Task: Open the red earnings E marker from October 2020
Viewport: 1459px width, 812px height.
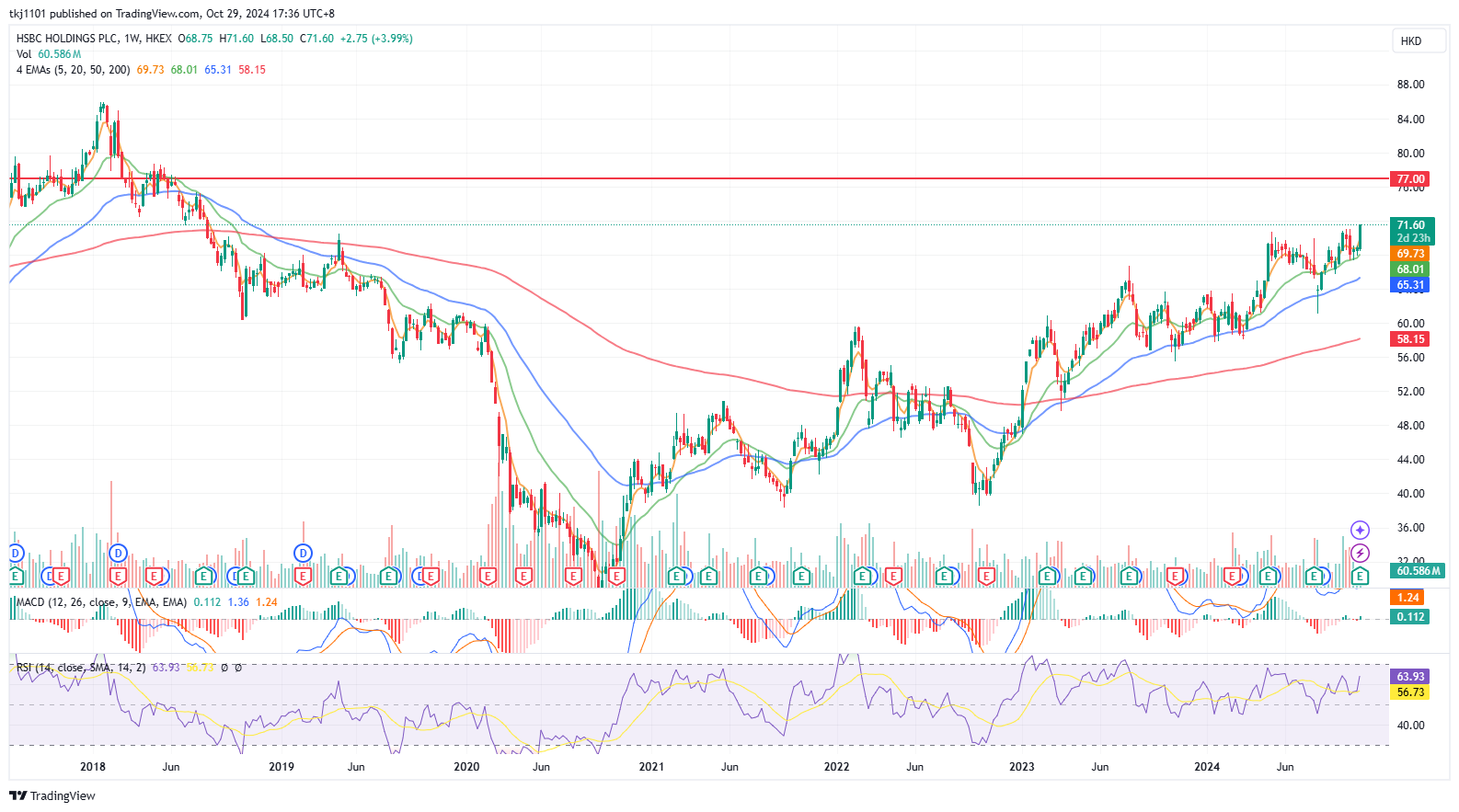Action: coord(616,577)
